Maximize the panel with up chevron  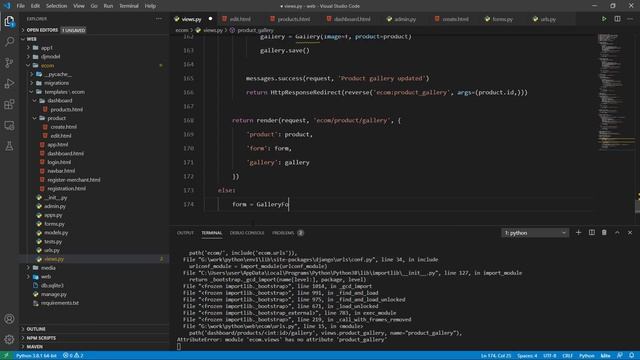click(x=617, y=233)
